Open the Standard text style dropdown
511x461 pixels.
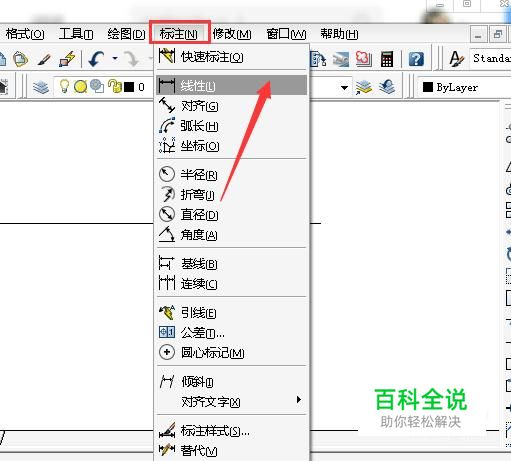[x=490, y=59]
